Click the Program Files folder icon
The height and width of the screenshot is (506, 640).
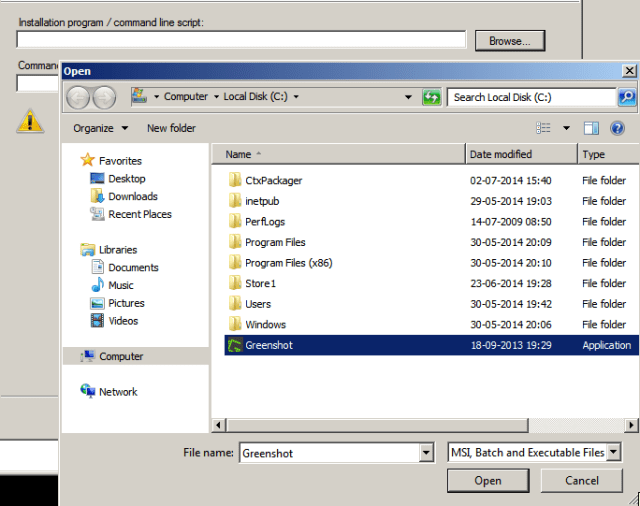tap(235, 242)
